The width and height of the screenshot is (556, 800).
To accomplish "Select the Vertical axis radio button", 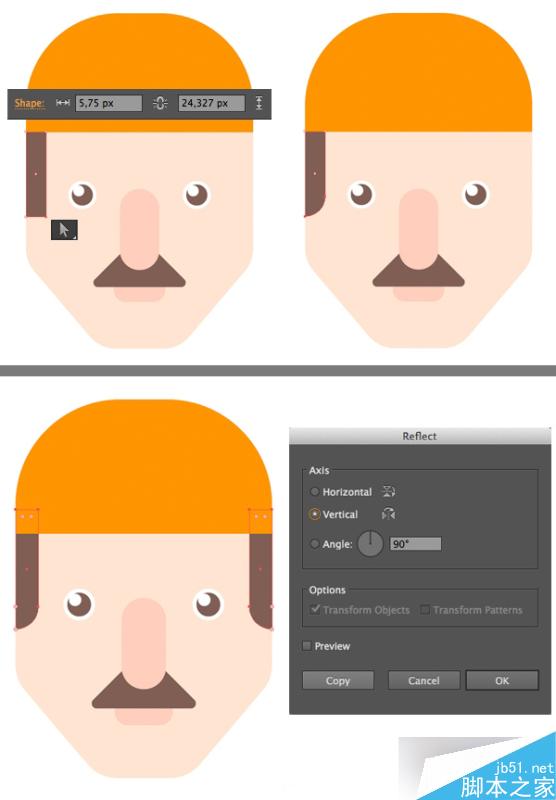I will (315, 514).
